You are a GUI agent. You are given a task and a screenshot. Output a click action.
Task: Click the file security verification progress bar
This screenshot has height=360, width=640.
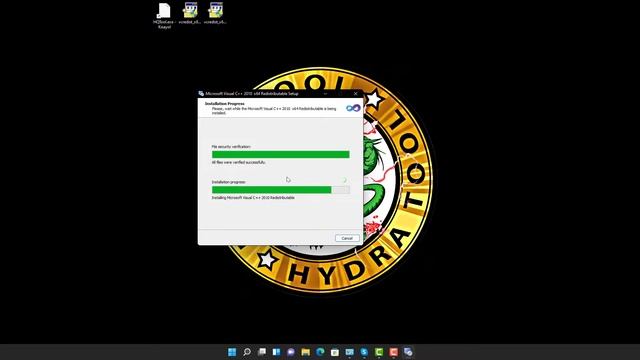coord(281,154)
